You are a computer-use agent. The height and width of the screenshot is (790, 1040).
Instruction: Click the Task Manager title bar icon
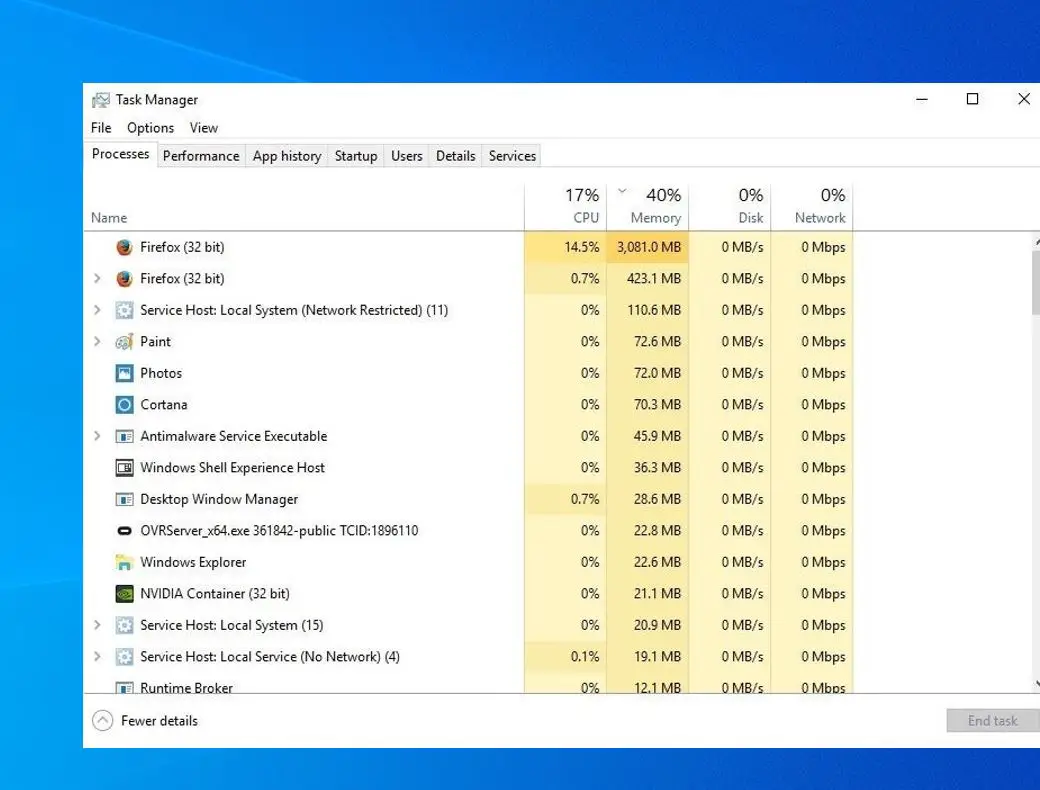pos(101,99)
